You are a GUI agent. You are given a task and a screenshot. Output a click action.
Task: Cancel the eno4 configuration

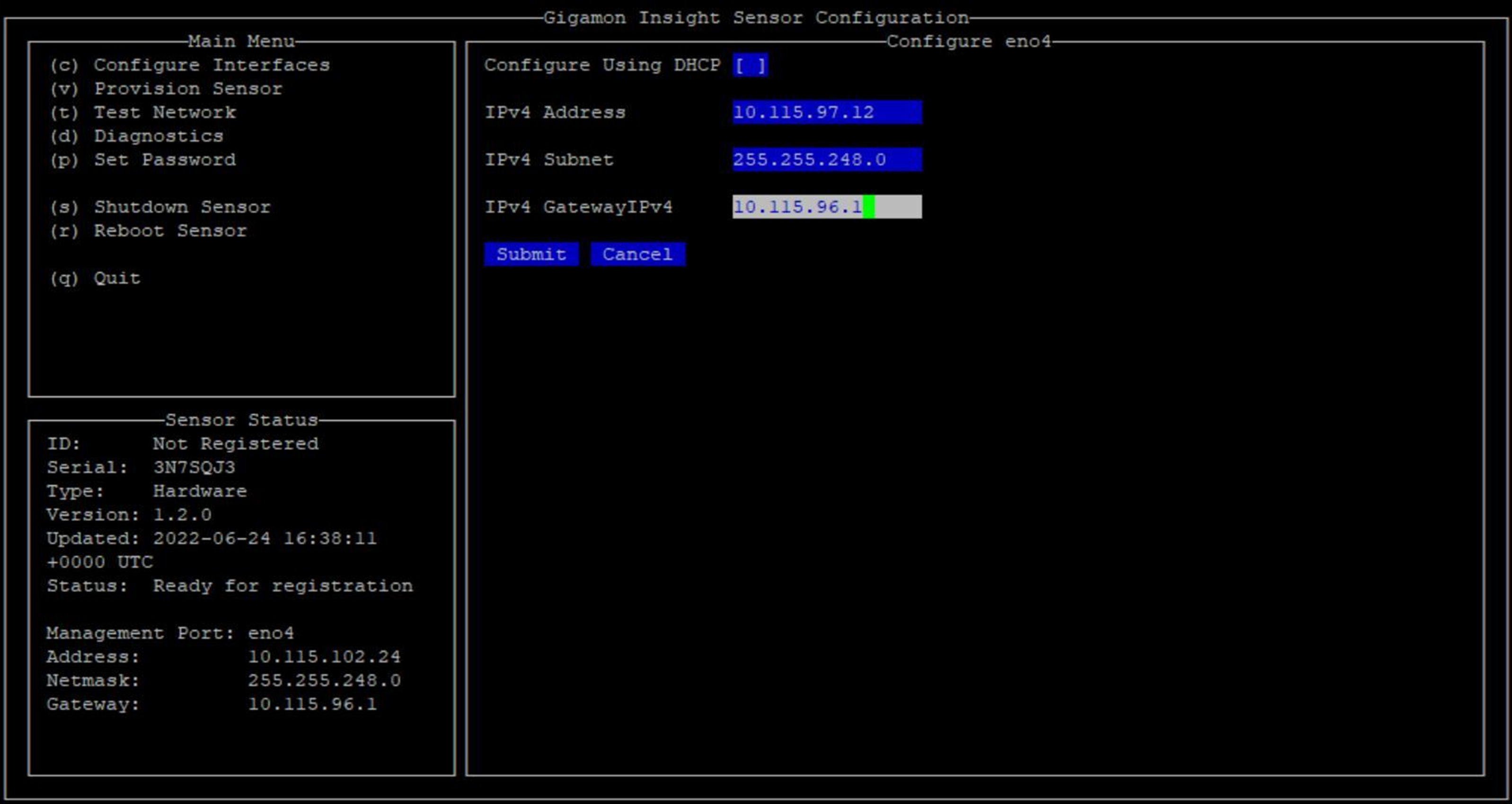[x=637, y=254]
